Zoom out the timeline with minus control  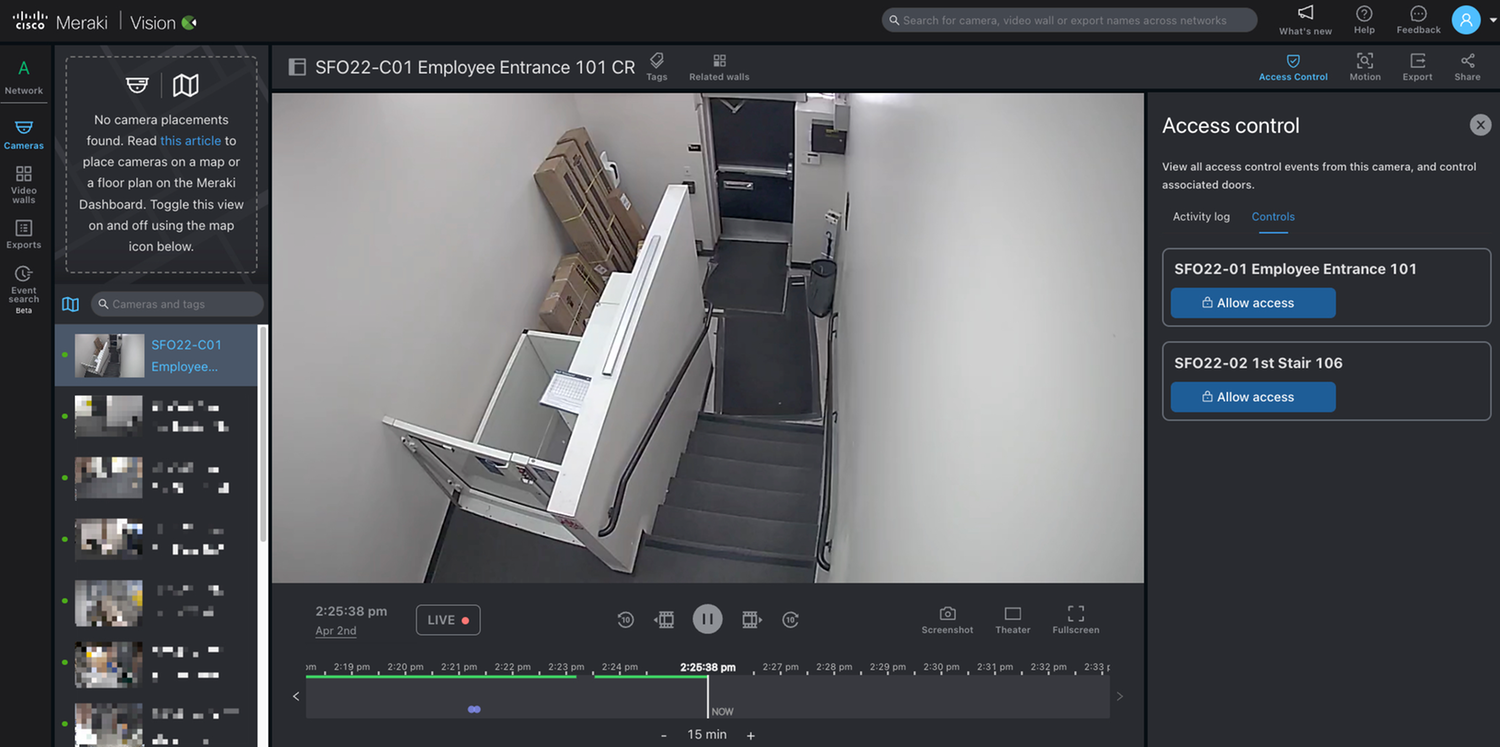663,734
